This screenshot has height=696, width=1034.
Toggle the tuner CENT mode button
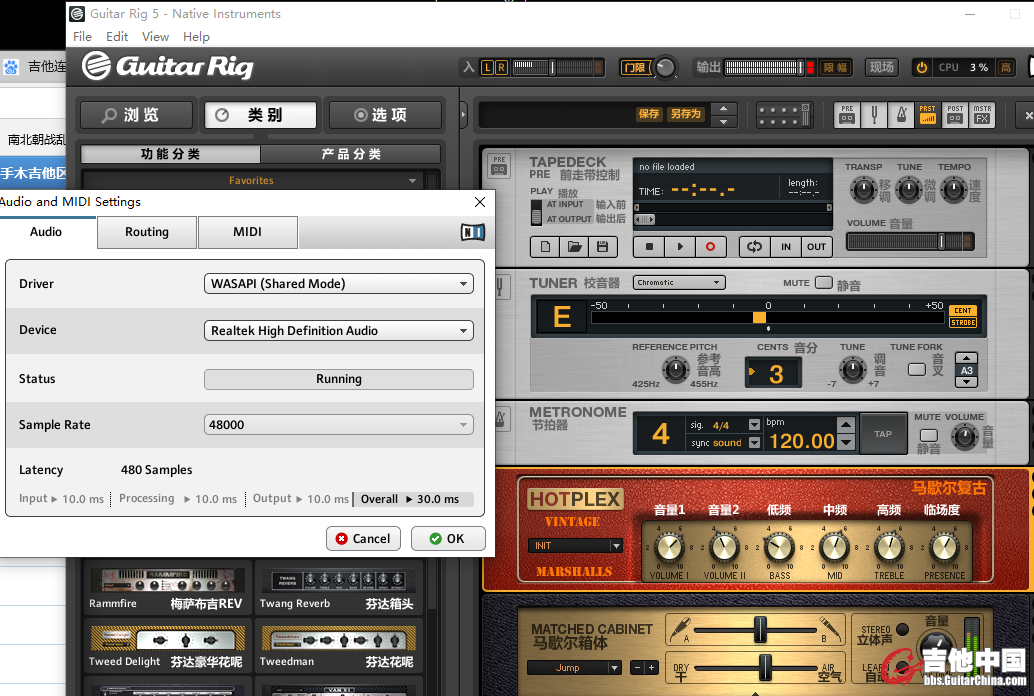[963, 311]
